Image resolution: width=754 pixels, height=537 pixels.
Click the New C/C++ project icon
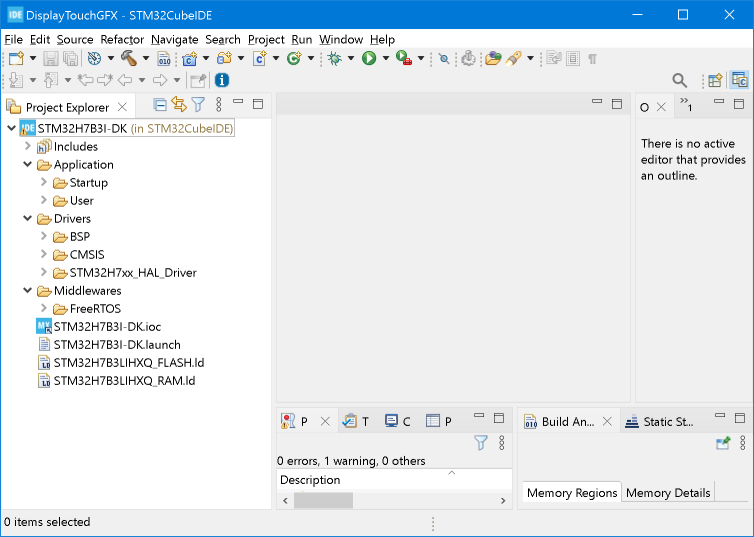point(189,59)
